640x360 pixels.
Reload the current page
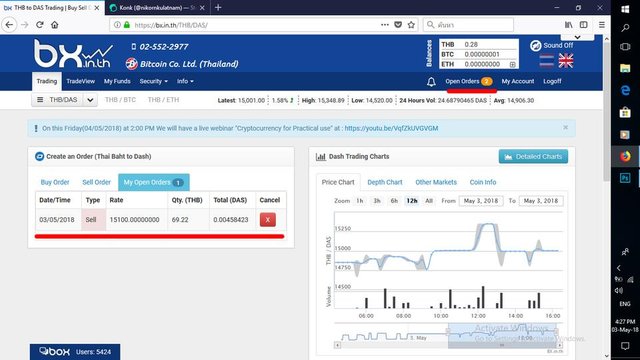[40, 25]
